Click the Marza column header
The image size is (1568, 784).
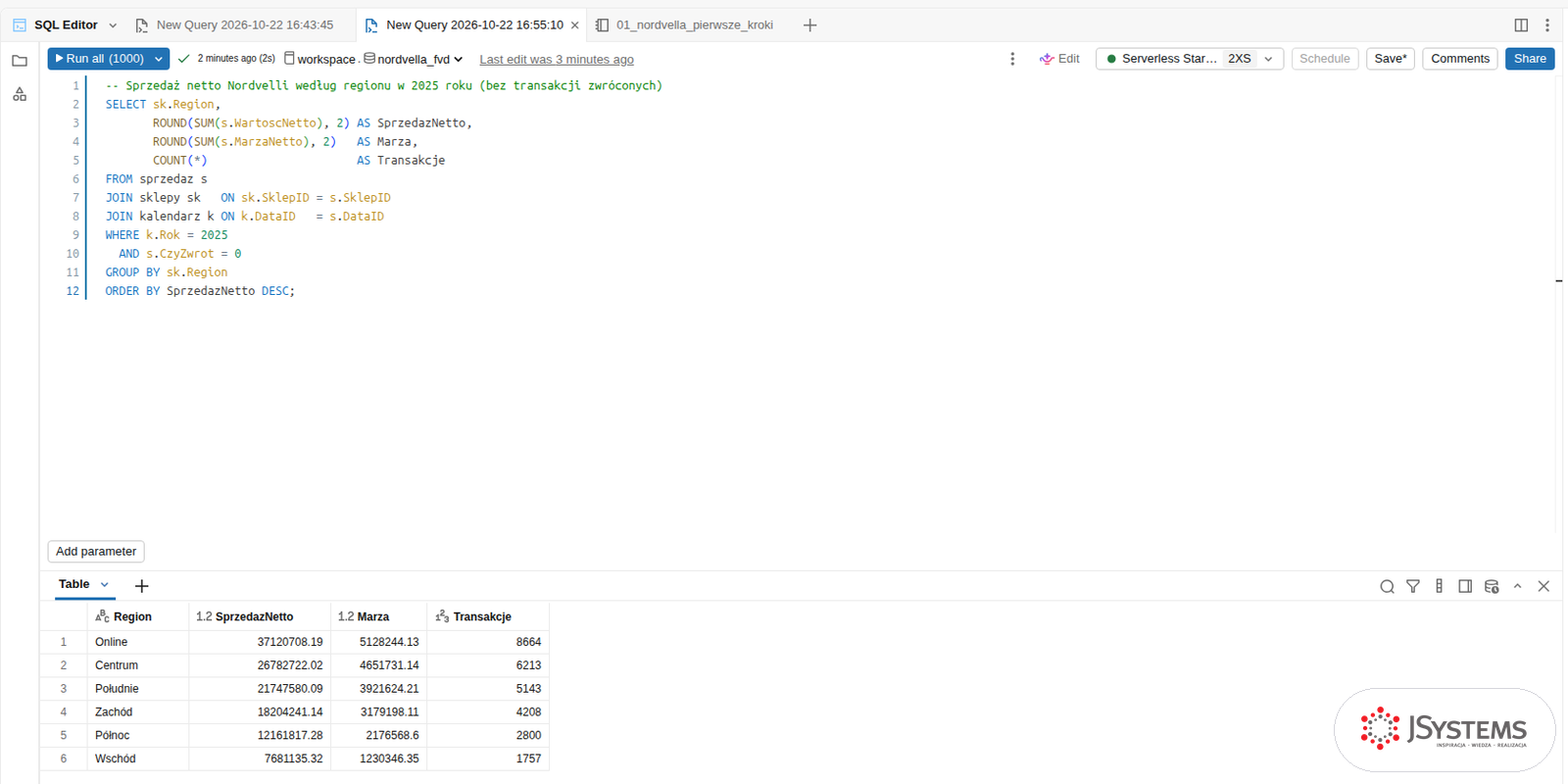pos(379,616)
